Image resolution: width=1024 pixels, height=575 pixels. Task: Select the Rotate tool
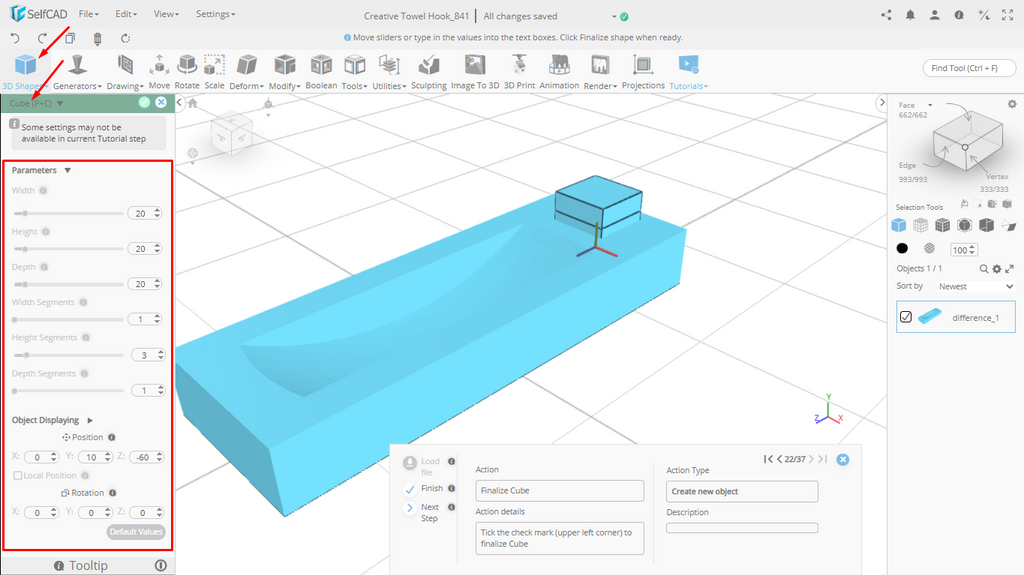pyautogui.click(x=187, y=72)
